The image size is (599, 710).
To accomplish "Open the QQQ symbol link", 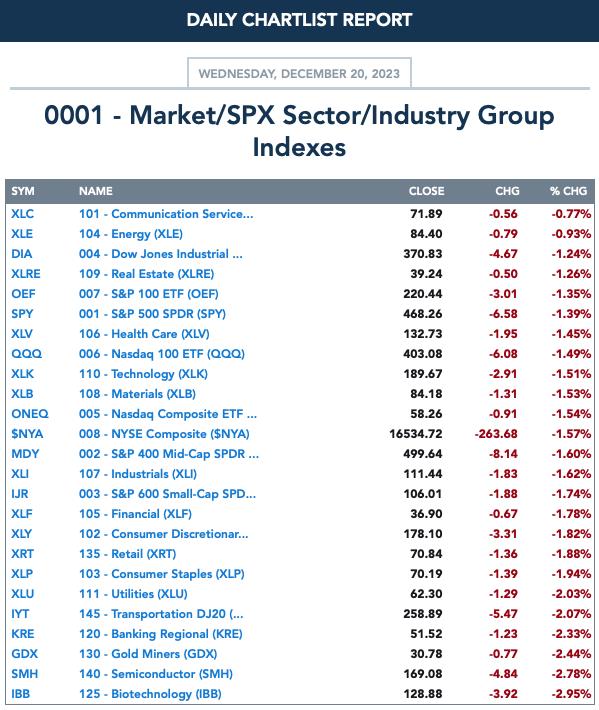I will click(26, 354).
